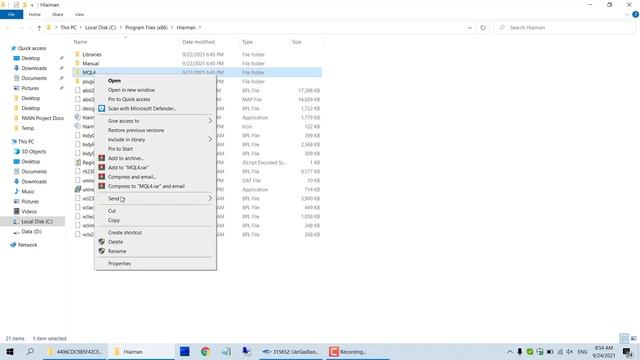Click the ENG language indicator

click(582, 351)
